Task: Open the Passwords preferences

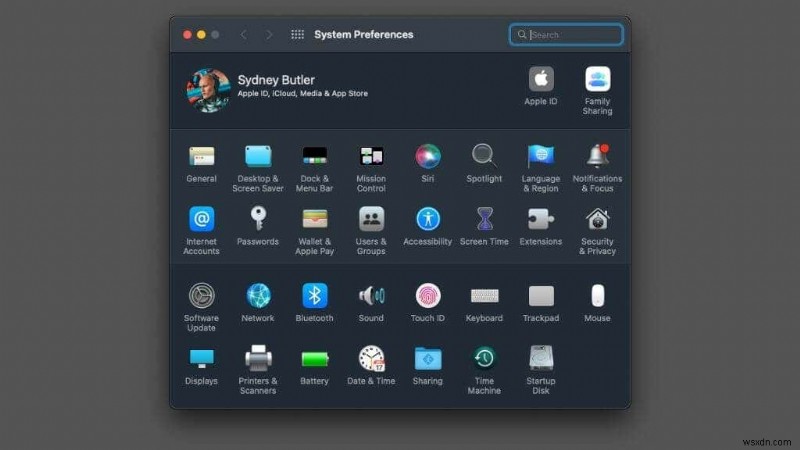Action: [258, 219]
